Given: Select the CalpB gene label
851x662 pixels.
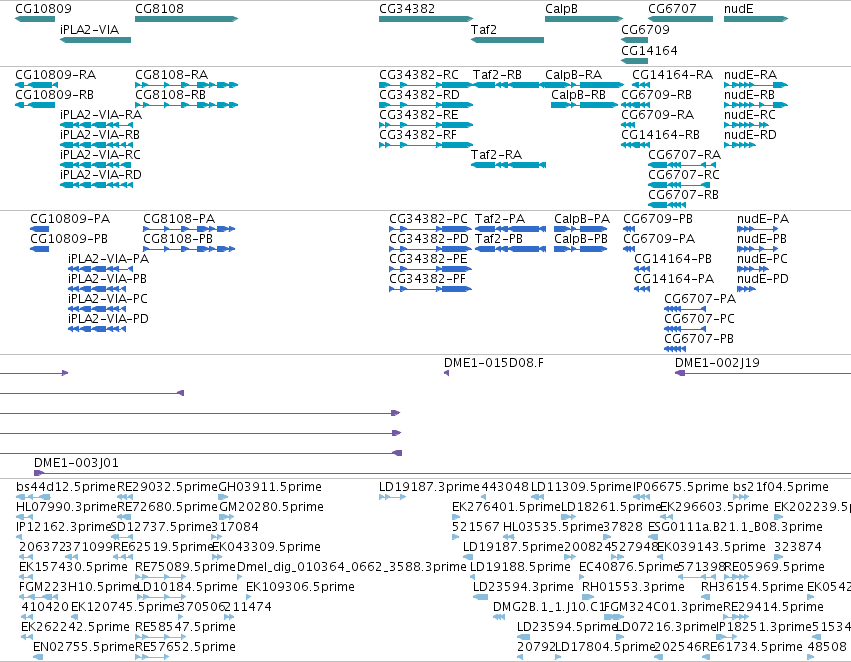Looking at the screenshot, I should [x=561, y=9].
